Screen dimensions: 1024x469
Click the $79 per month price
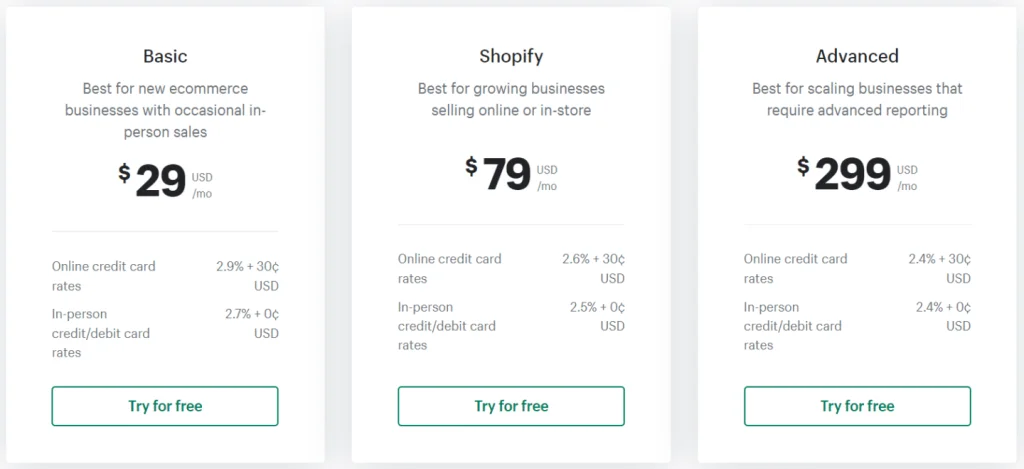(507, 173)
